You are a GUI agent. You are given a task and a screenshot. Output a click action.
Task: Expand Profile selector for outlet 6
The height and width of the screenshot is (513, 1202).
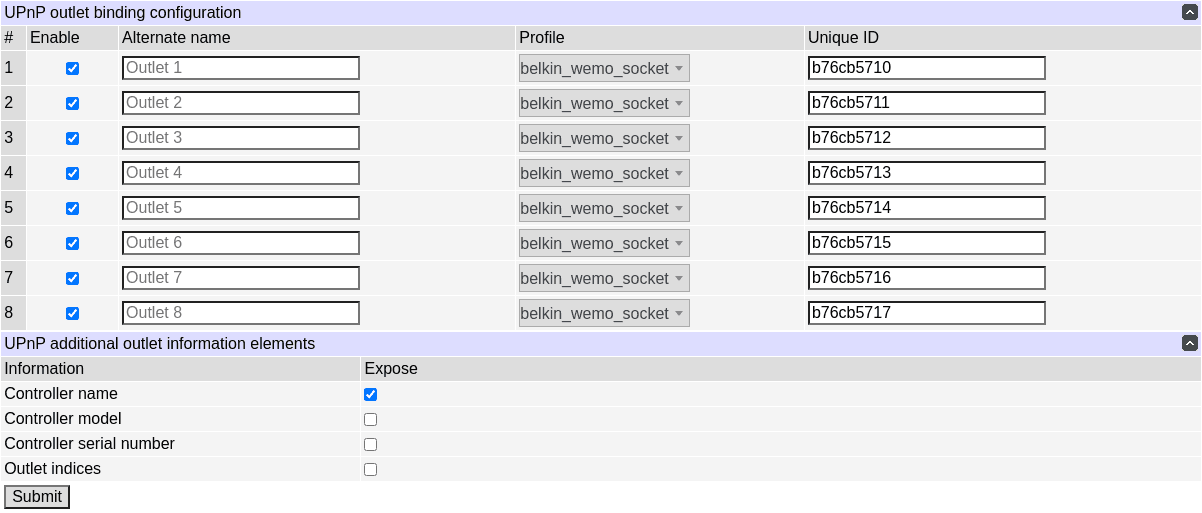(x=604, y=243)
